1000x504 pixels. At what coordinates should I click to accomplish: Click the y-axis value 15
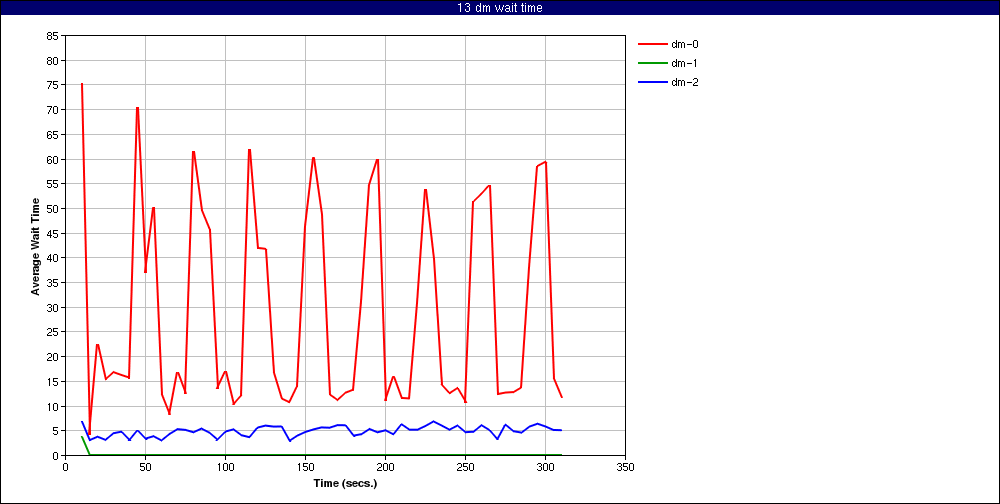[52, 382]
